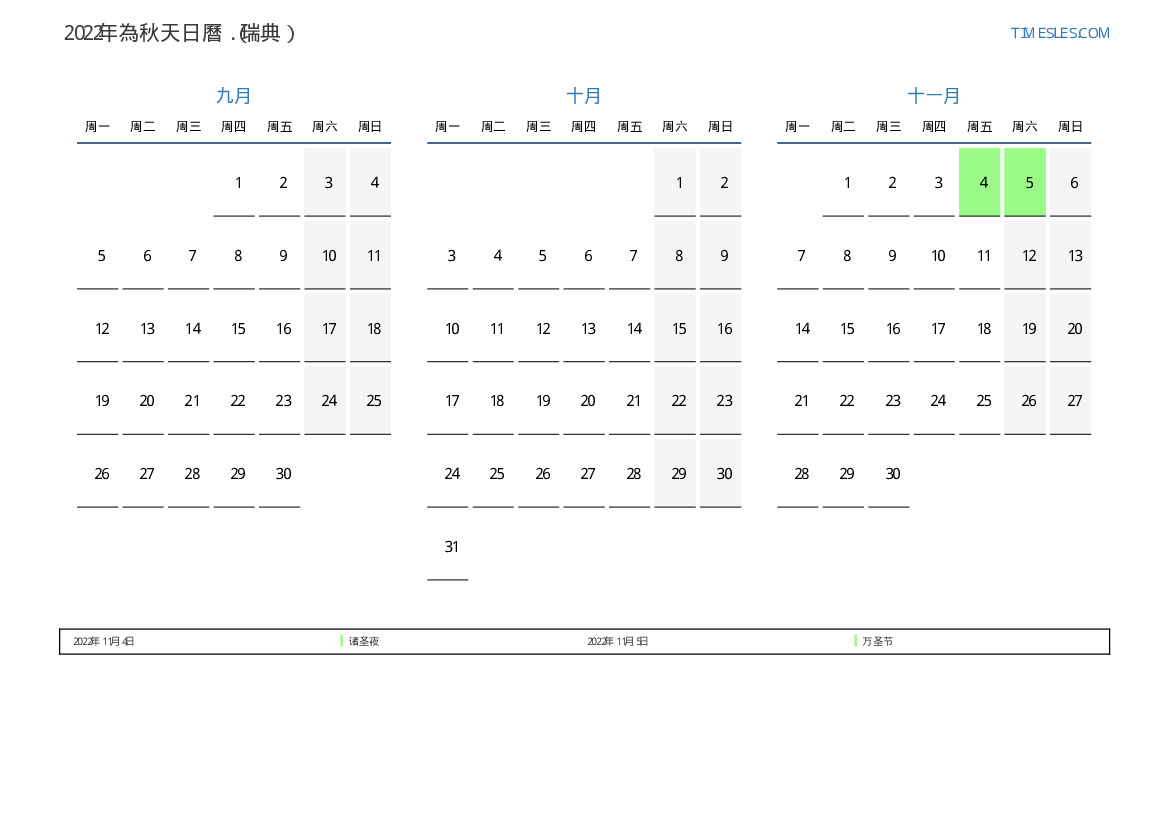Screen dimensions: 1169x827
Task: Click the 万圣节 holiday label
Action: point(877,641)
